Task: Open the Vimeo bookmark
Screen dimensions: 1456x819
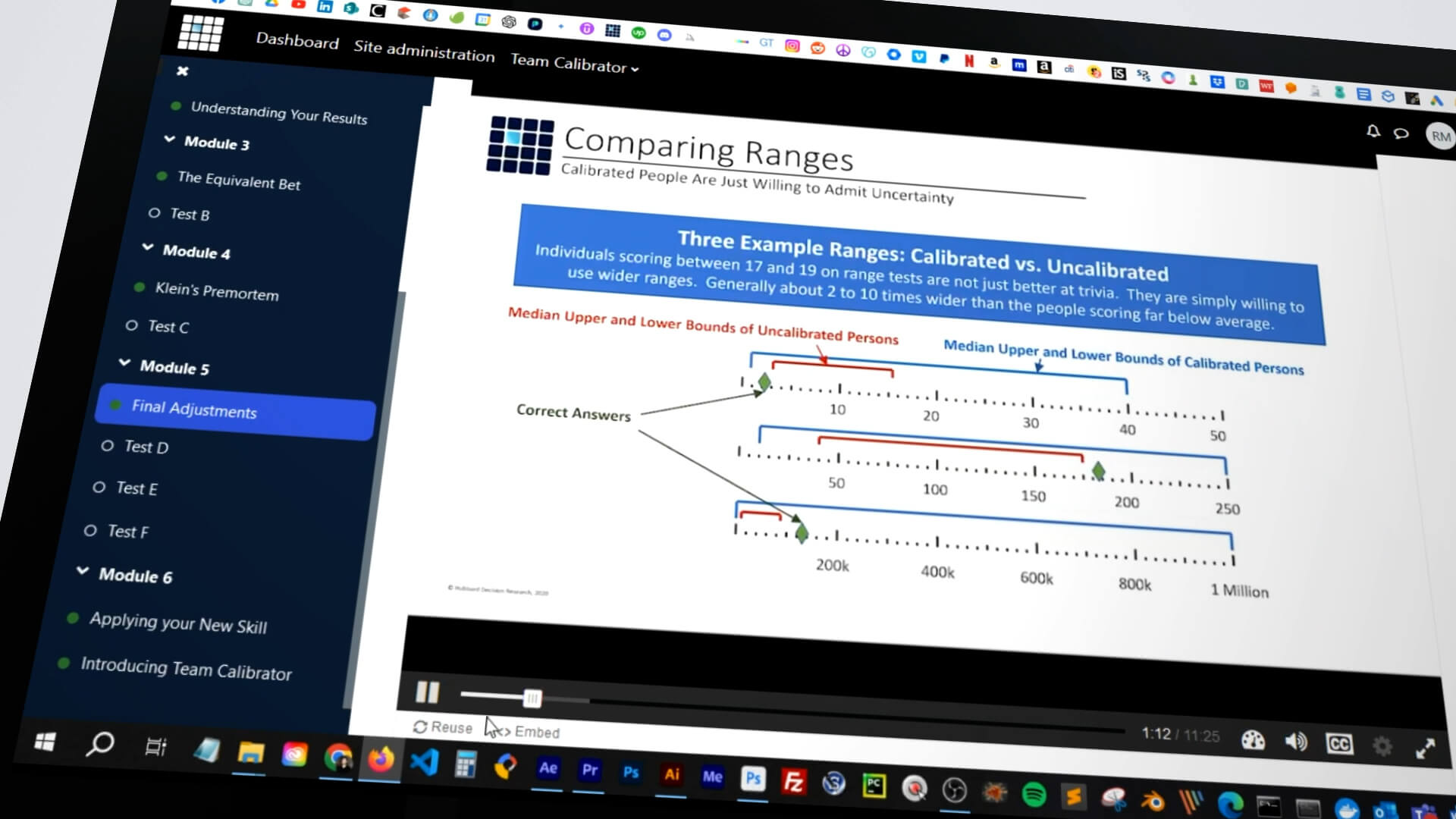Action: (x=918, y=56)
